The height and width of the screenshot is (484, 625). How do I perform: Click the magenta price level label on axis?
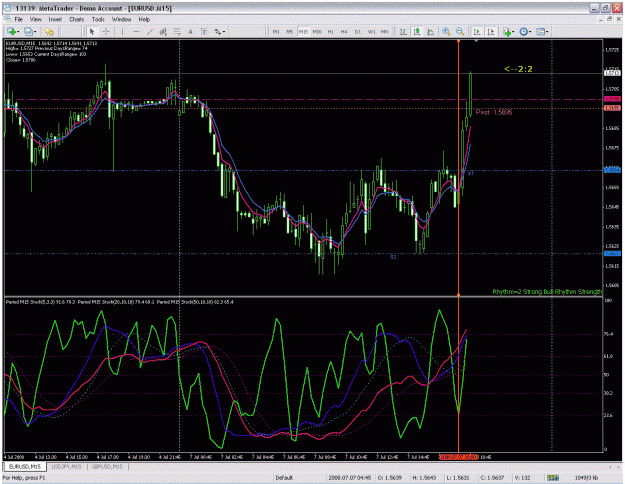pos(612,99)
